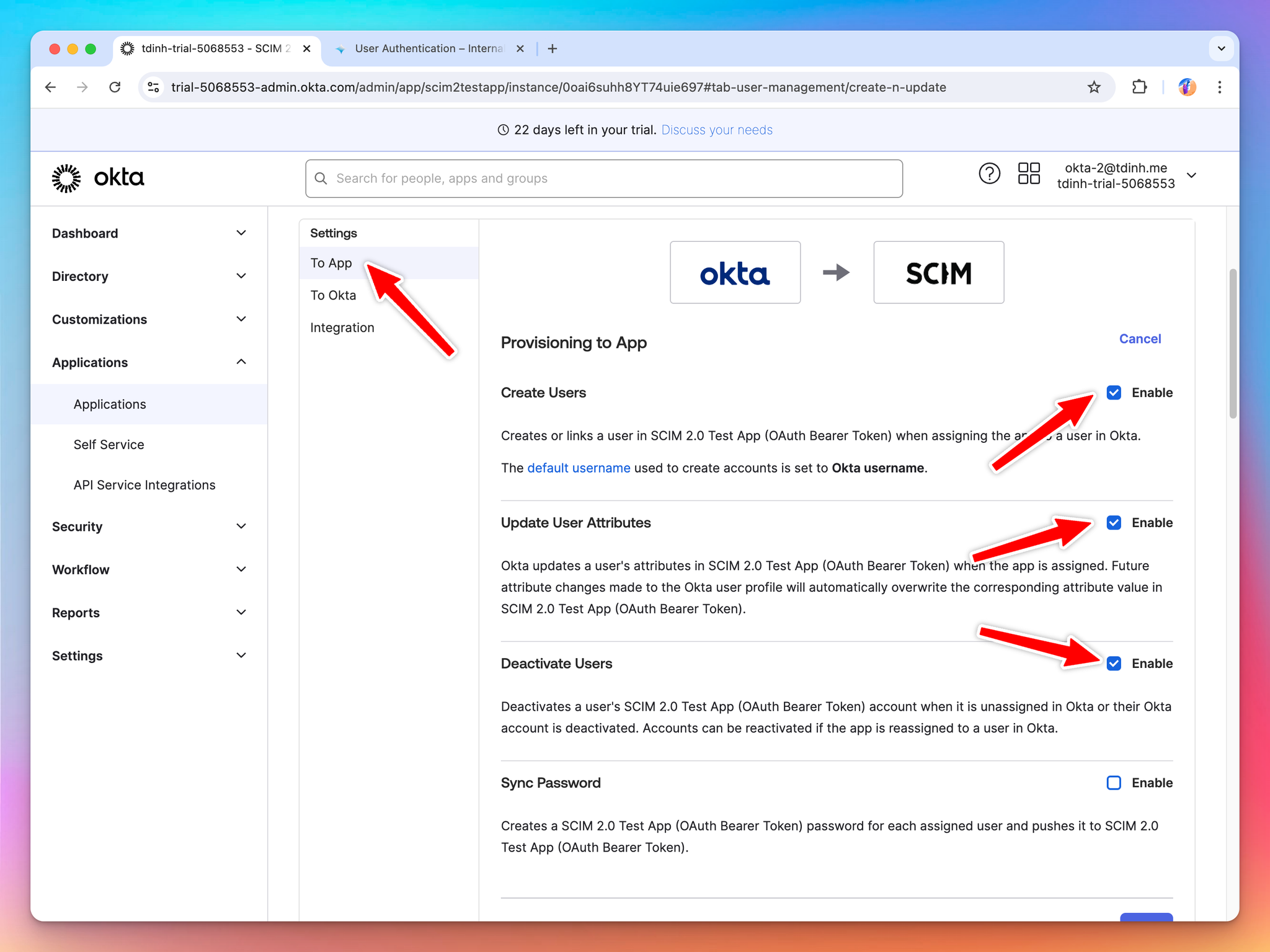The height and width of the screenshot is (952, 1270).
Task: Open a new browser tab
Action: coord(553,48)
